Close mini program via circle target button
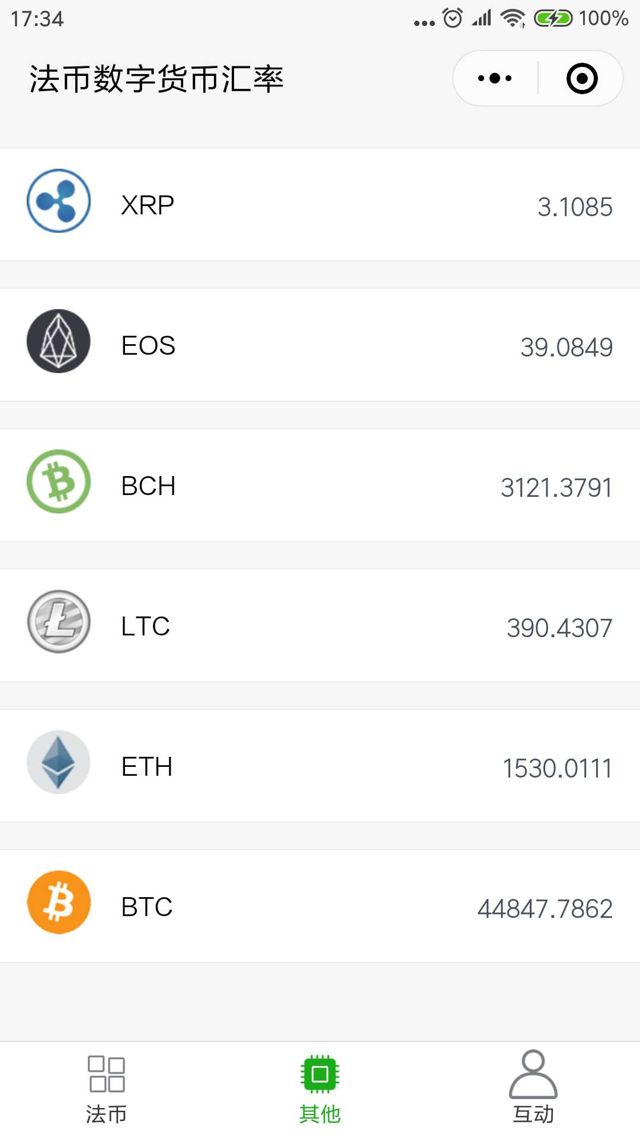The image size is (640, 1137). coord(582,78)
